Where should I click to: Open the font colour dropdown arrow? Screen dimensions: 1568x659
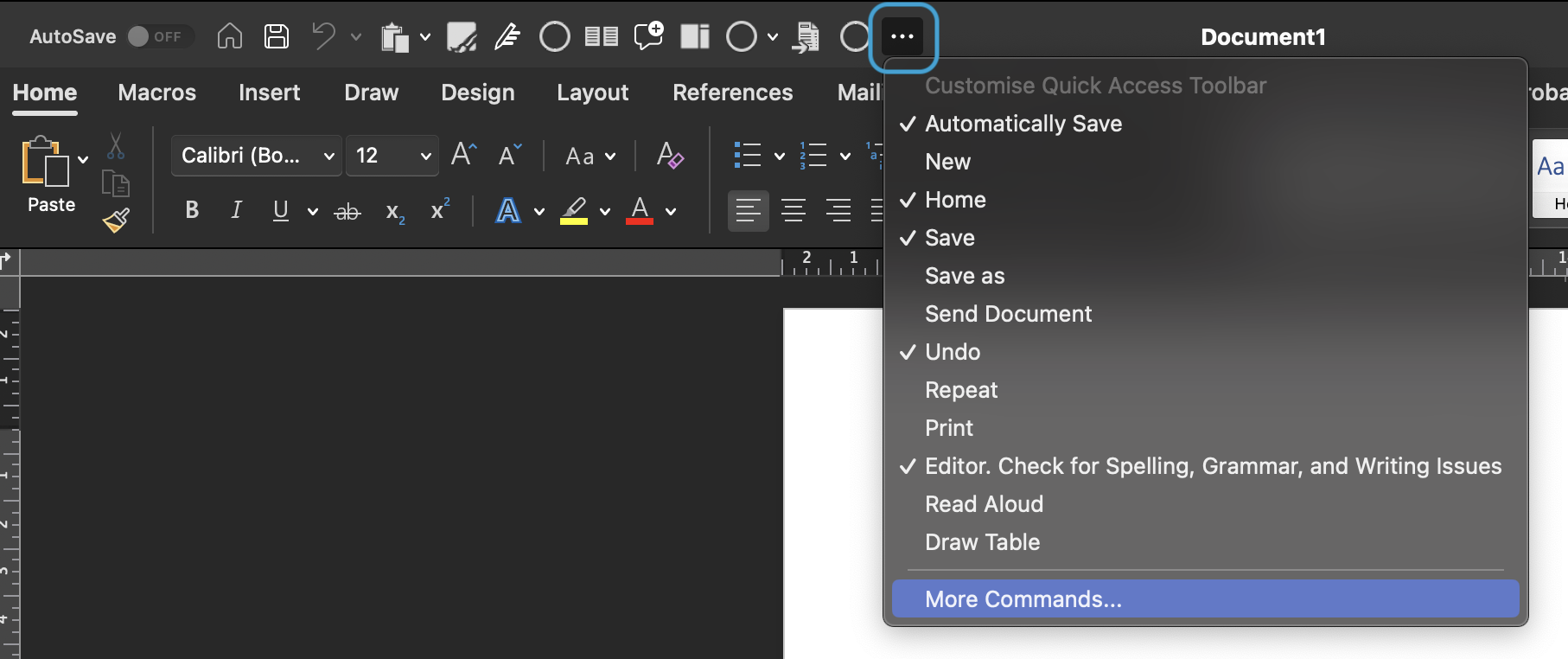pyautogui.click(x=671, y=211)
